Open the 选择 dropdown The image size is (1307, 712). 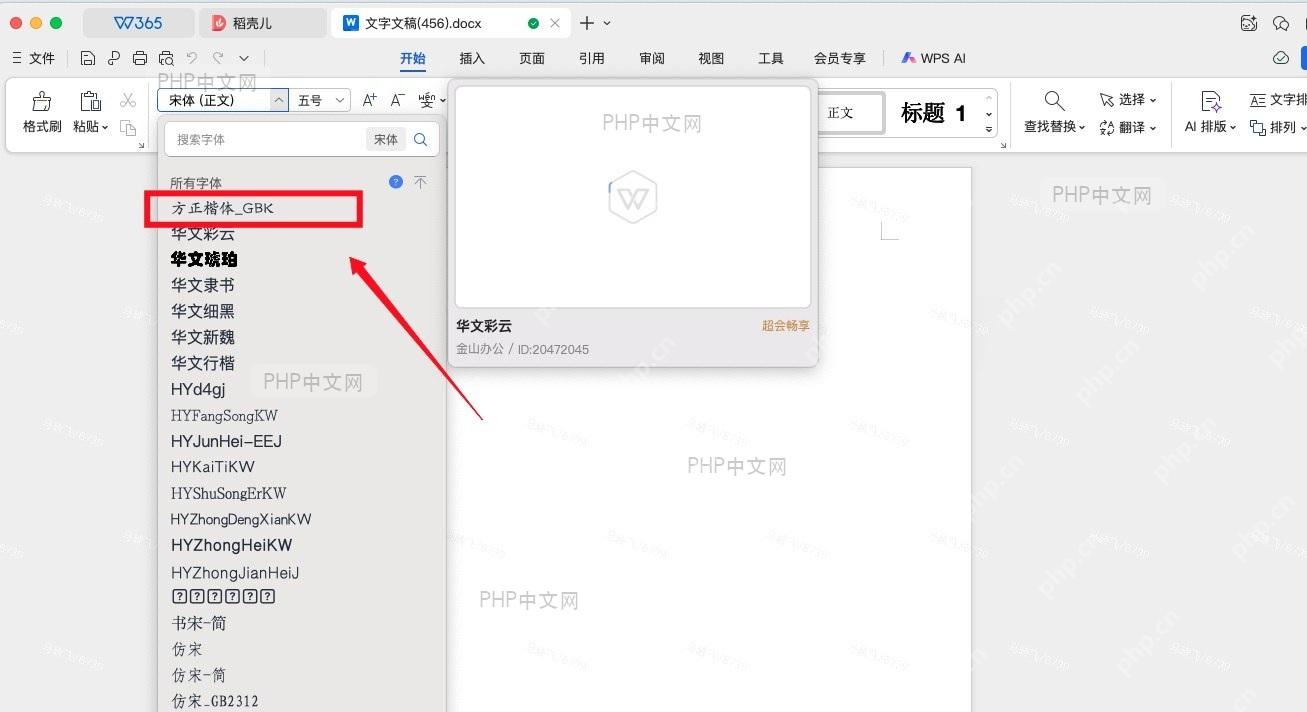[x=1153, y=100]
